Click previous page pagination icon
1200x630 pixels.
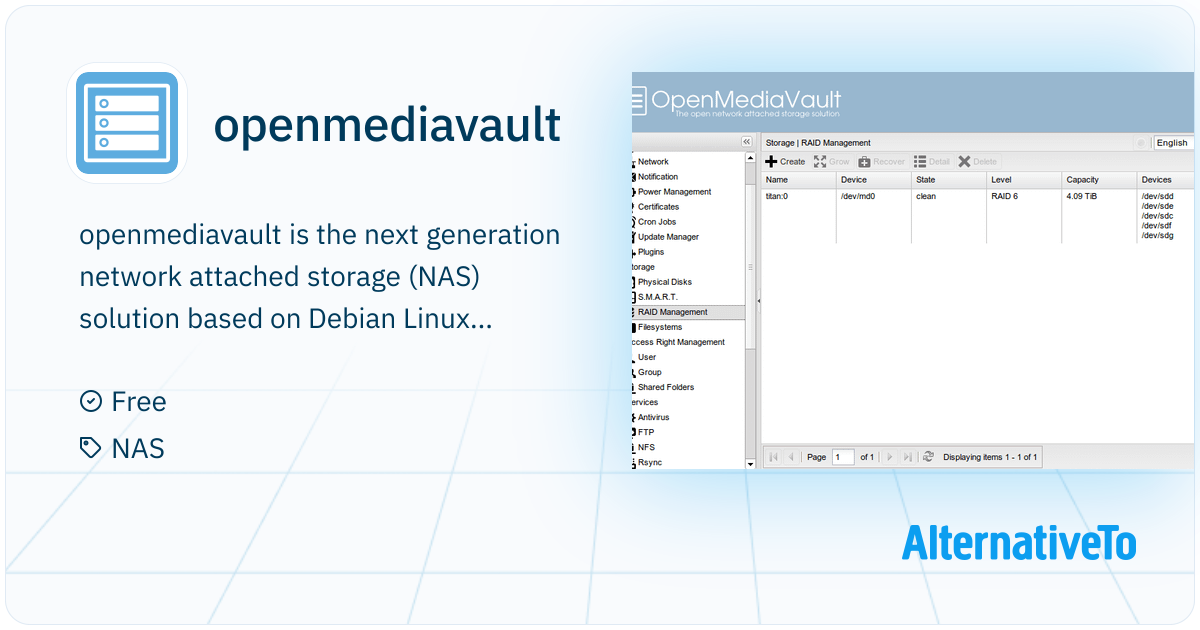(x=791, y=457)
